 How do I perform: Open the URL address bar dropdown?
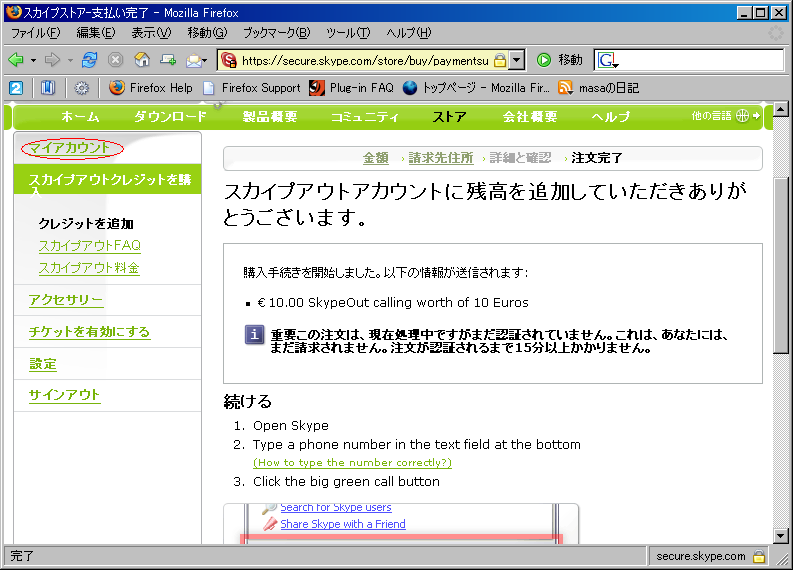[516, 60]
